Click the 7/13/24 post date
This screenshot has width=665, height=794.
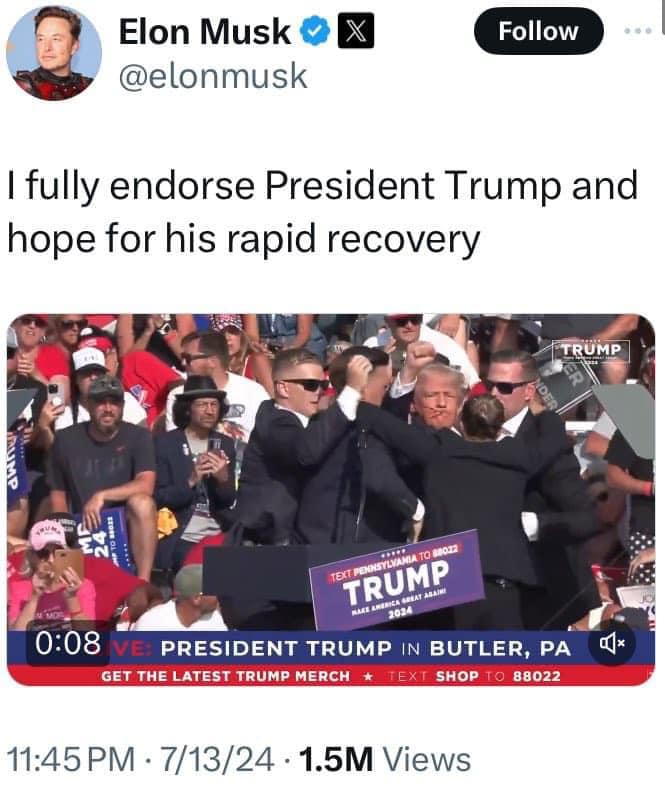(217, 760)
